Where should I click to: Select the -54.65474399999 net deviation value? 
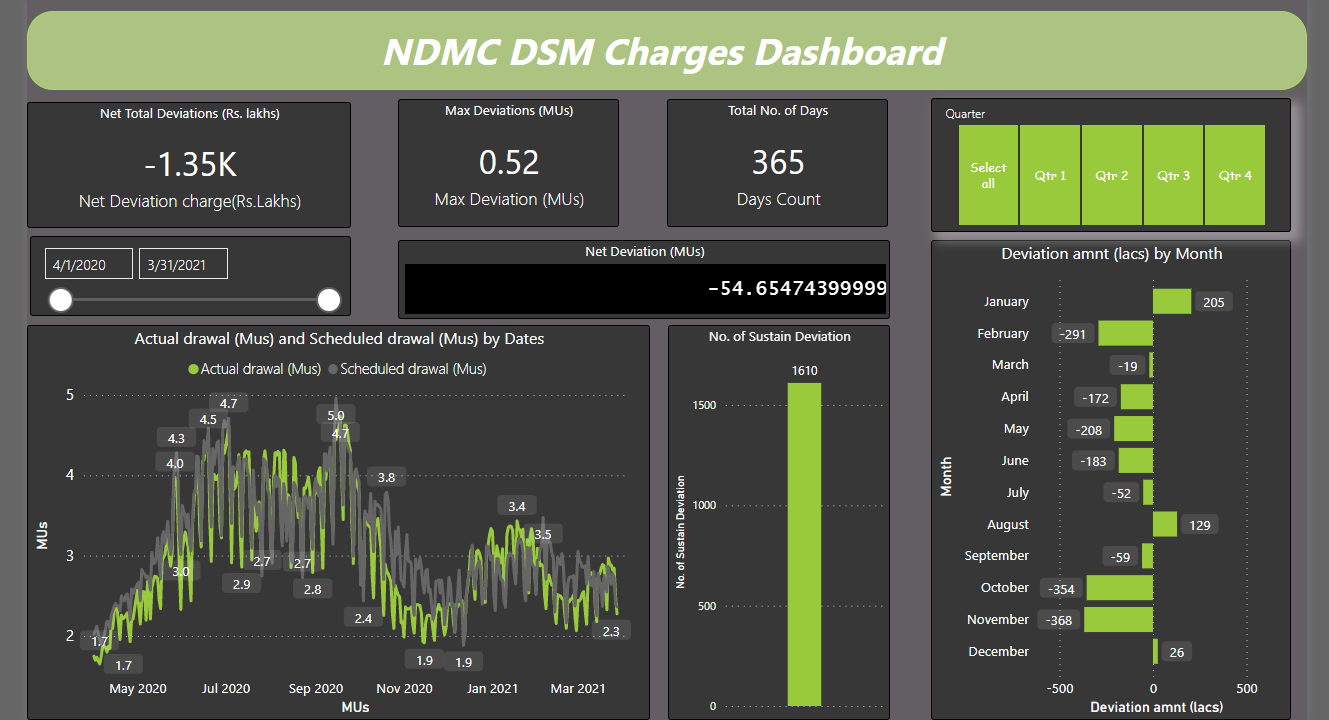point(796,288)
